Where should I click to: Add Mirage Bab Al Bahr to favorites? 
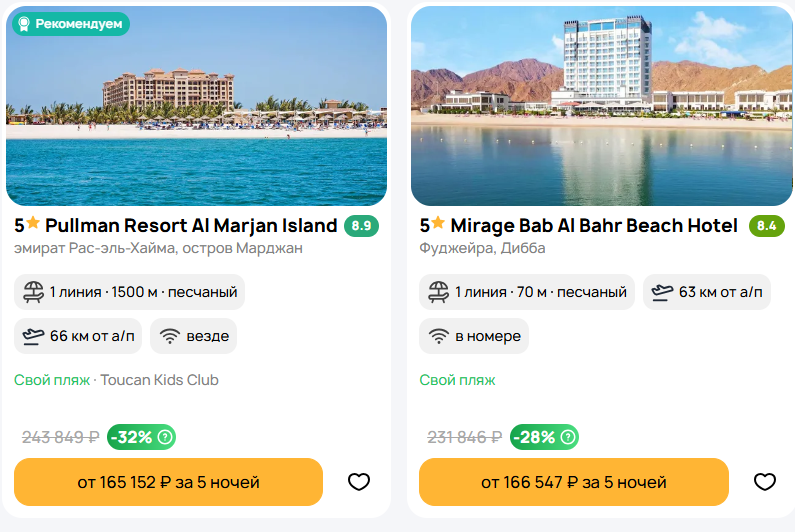click(764, 482)
